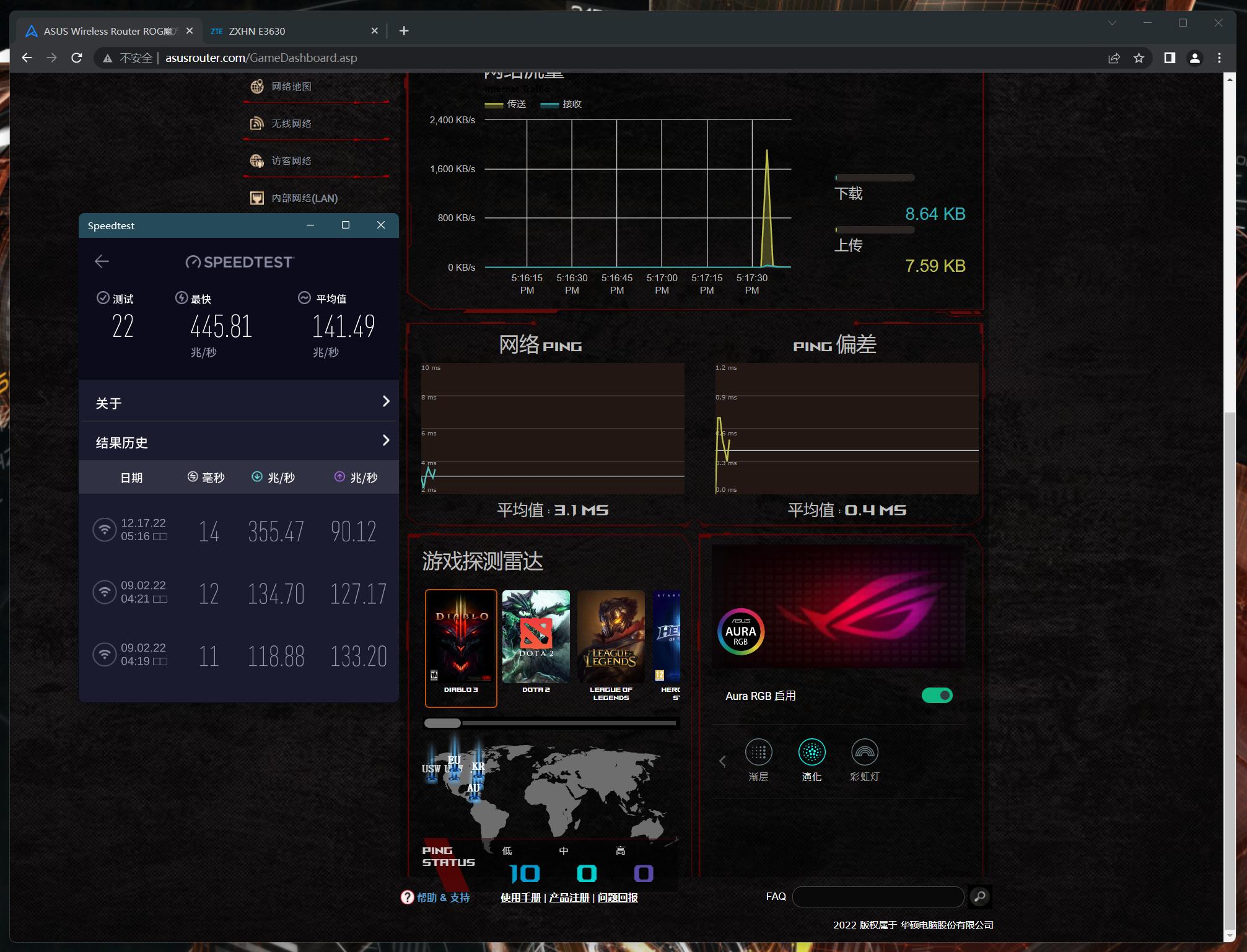Toggle the Aura RGB 启用 switch
The width and height of the screenshot is (1247, 952).
[x=937, y=696]
